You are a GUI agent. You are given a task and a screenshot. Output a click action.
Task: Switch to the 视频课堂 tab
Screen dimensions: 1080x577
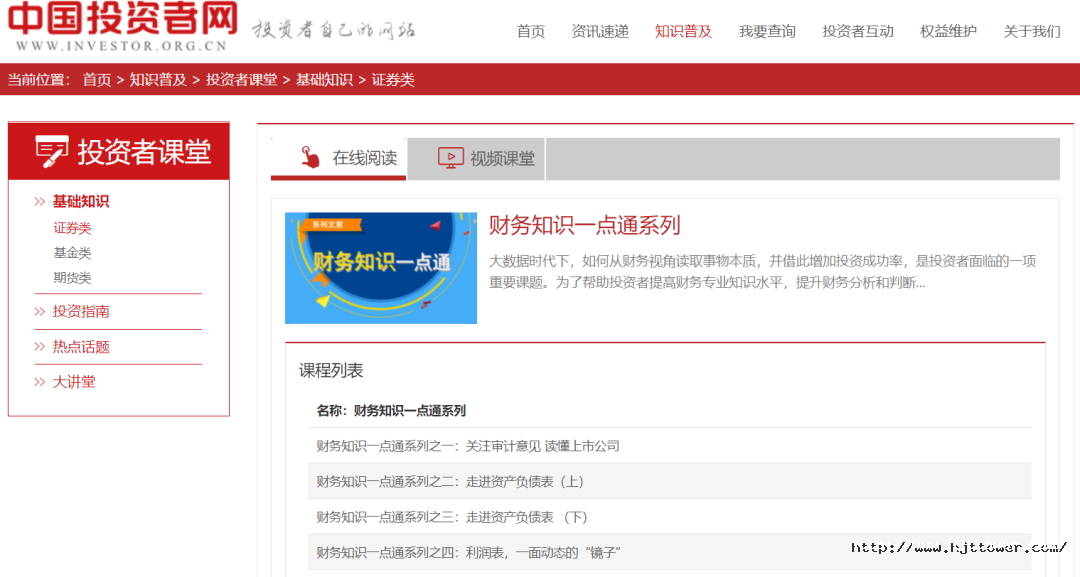(477, 158)
